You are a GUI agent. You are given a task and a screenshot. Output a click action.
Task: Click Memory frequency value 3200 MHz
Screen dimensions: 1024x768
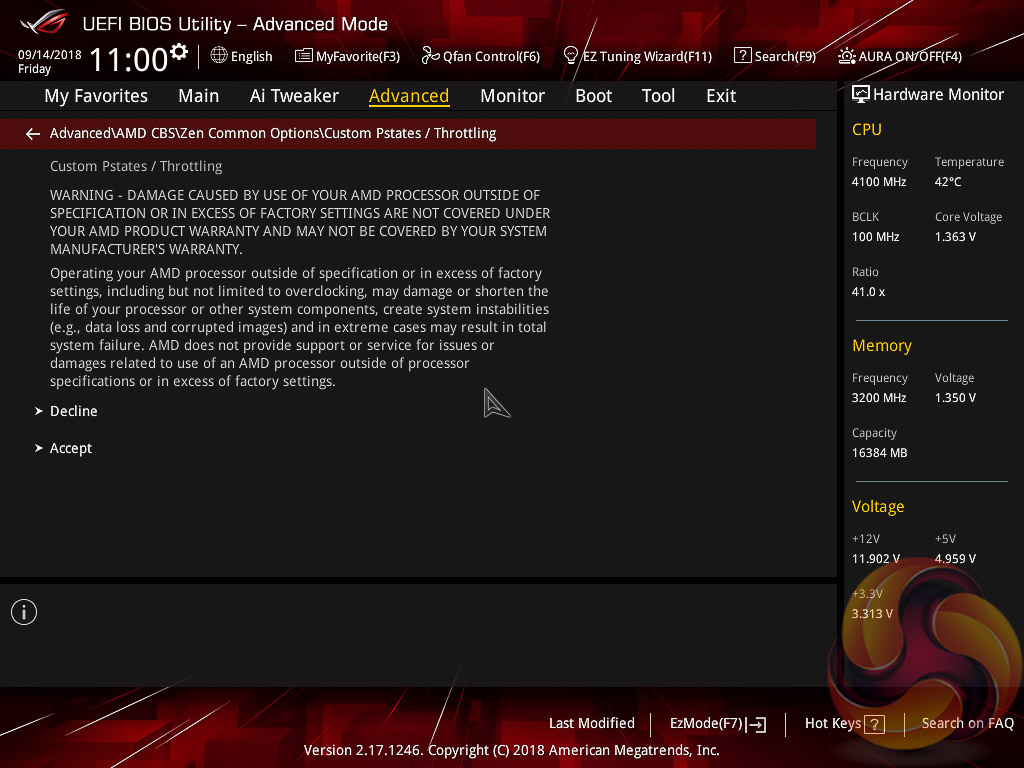(x=878, y=398)
